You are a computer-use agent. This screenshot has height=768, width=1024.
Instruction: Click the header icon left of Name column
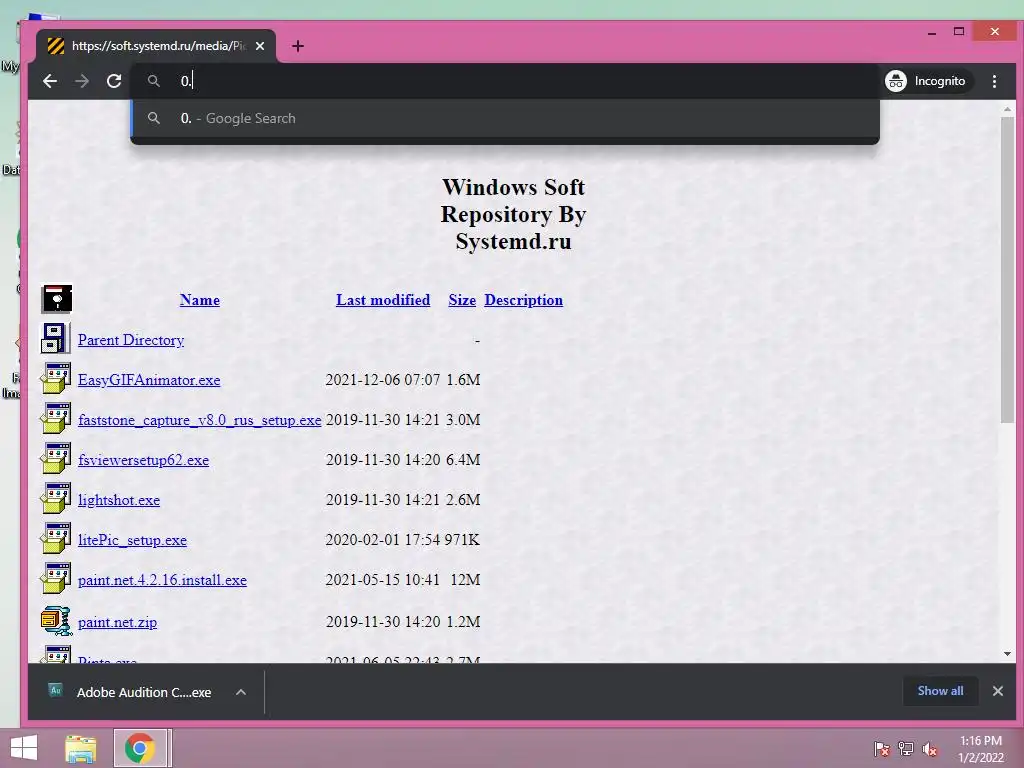coord(57,299)
